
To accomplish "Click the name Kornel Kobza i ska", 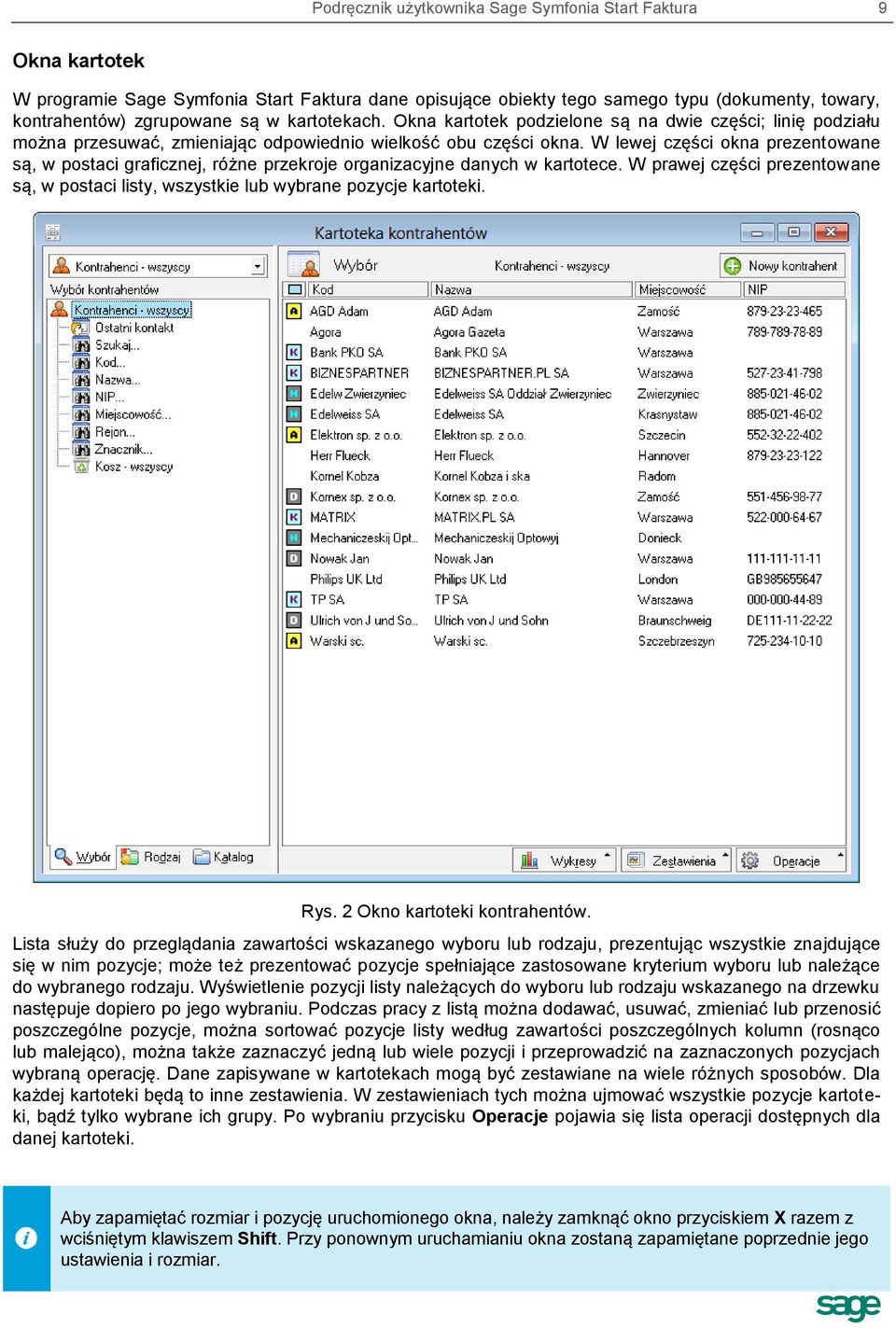I will click(x=482, y=476).
